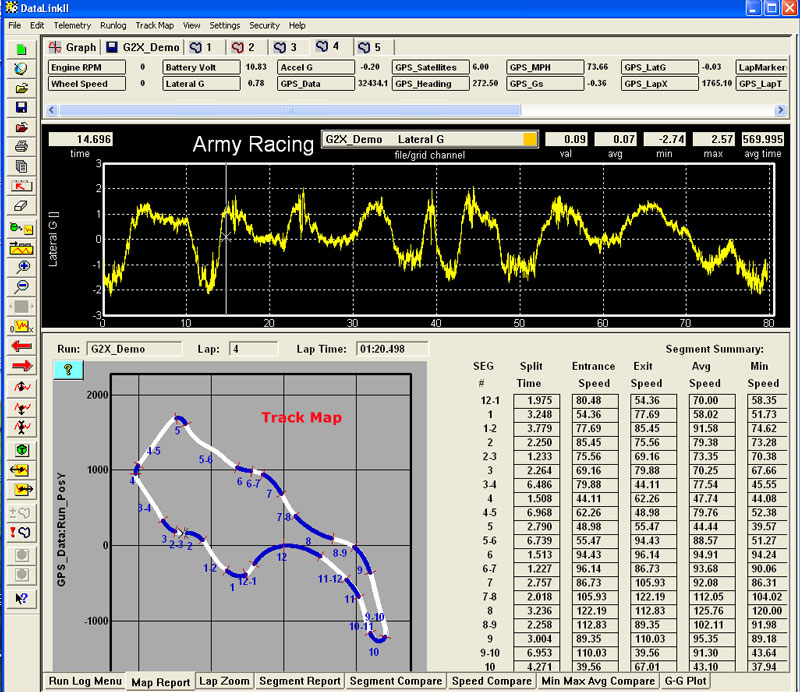Toggle the Lateral G channel button
Screen dimensions: 800x692
coord(192,84)
